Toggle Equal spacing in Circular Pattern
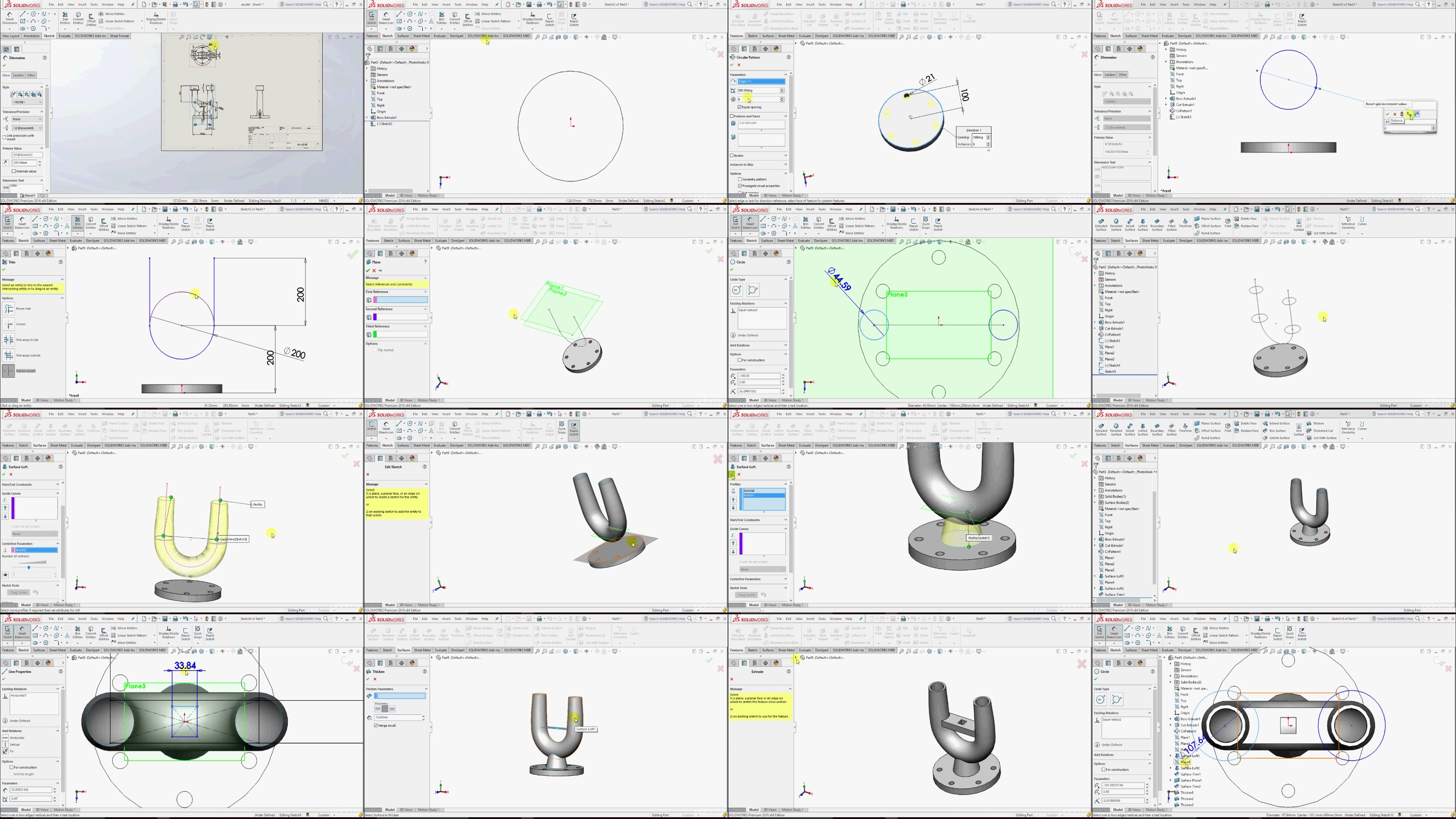This screenshot has width=1456, height=819. click(739, 107)
